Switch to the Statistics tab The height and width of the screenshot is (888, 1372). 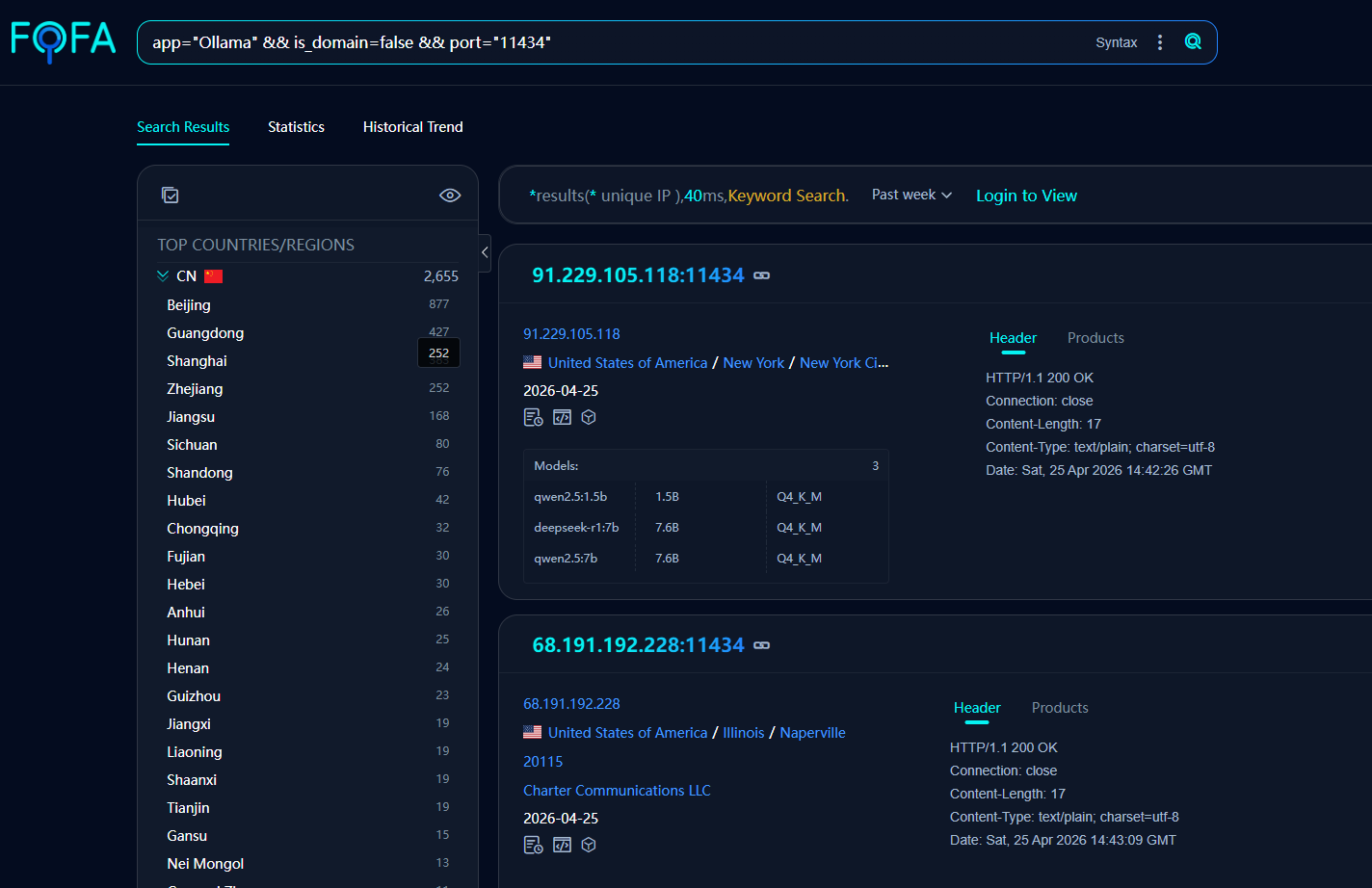(x=296, y=127)
